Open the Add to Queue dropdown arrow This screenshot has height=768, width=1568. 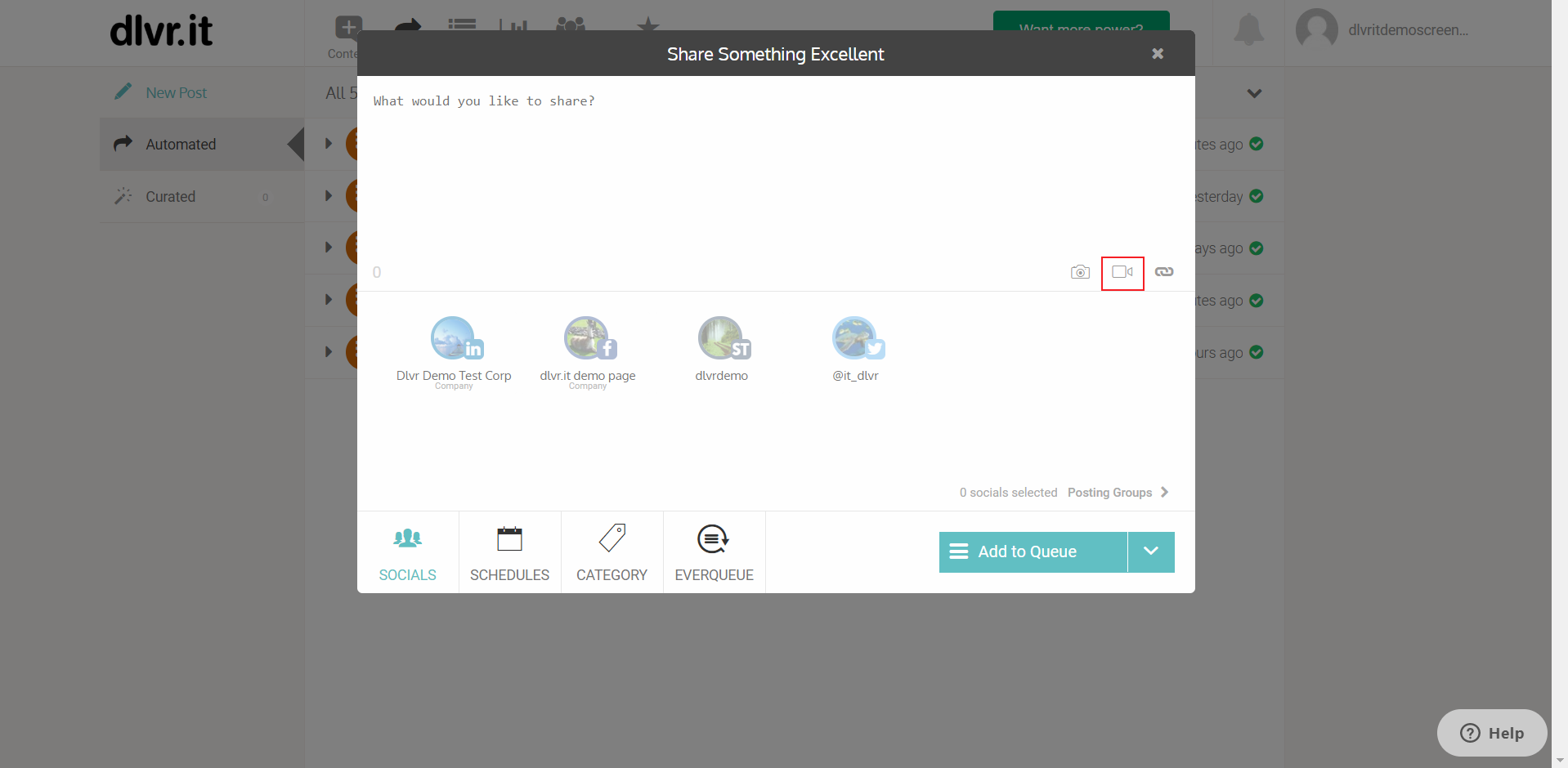[x=1151, y=551]
